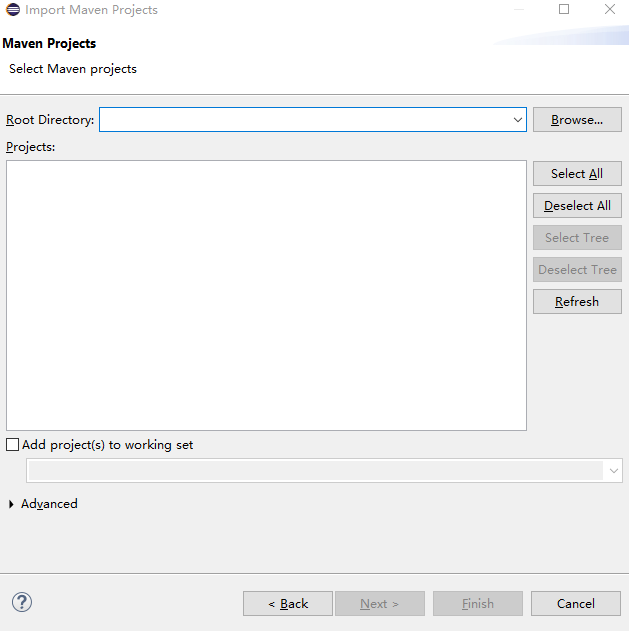Maximize the Import Maven Projects window

coord(564,9)
